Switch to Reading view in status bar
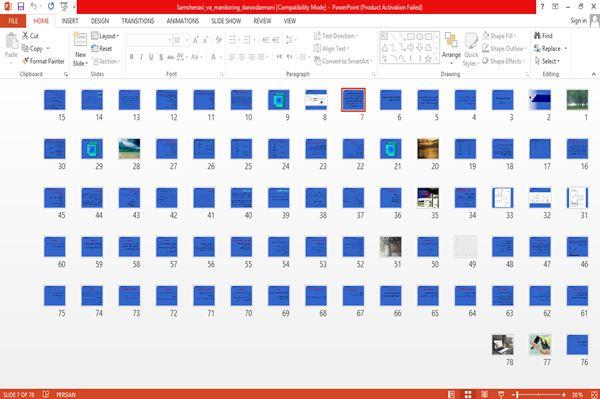The image size is (600, 399). pyautogui.click(x=484, y=394)
